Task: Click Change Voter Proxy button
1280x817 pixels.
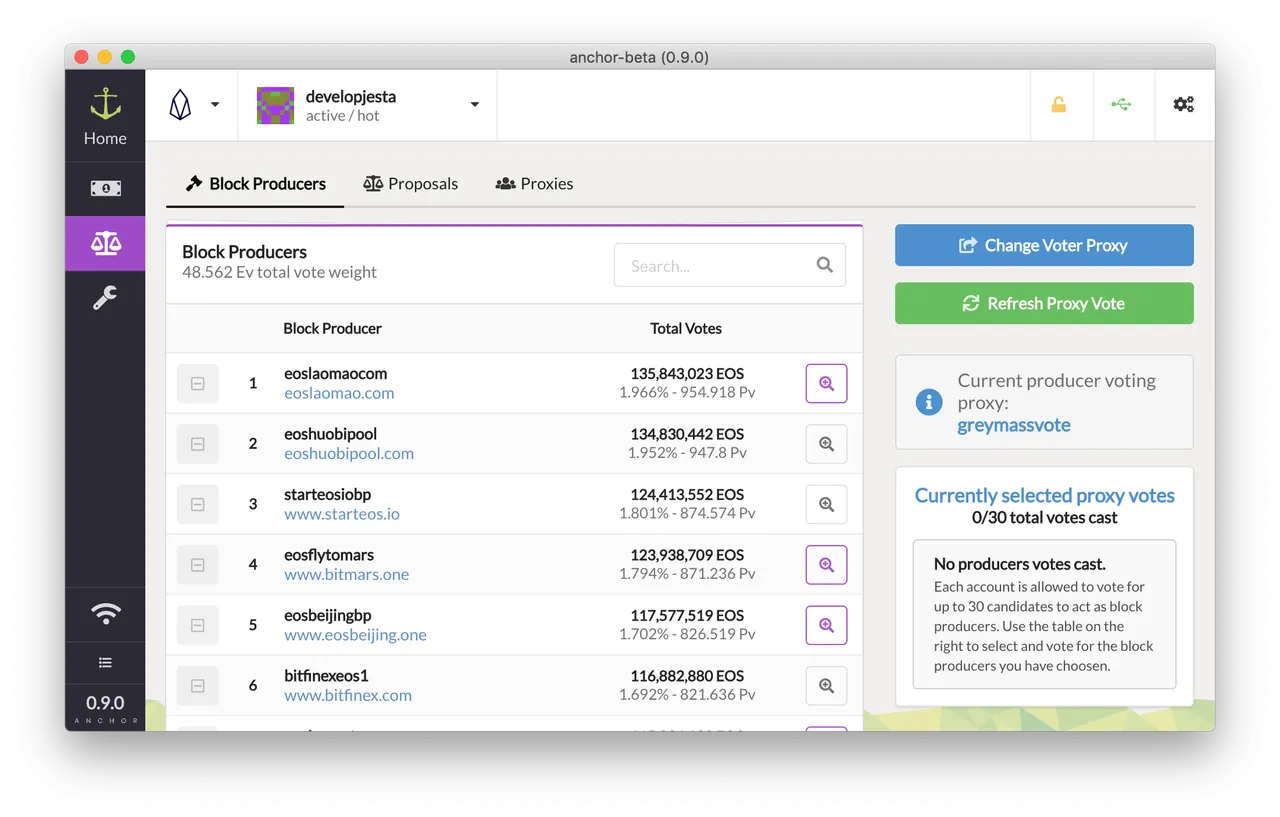Action: [x=1044, y=245]
